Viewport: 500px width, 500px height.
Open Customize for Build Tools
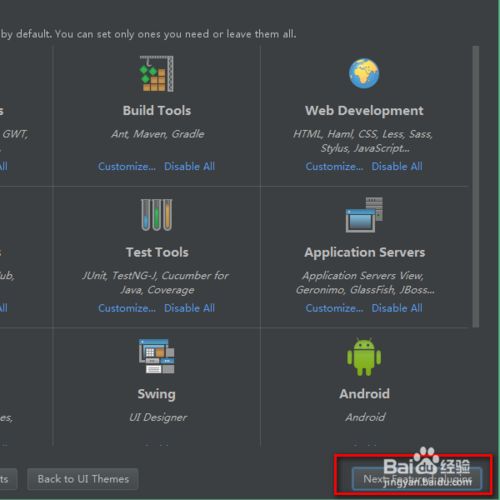click(x=127, y=166)
